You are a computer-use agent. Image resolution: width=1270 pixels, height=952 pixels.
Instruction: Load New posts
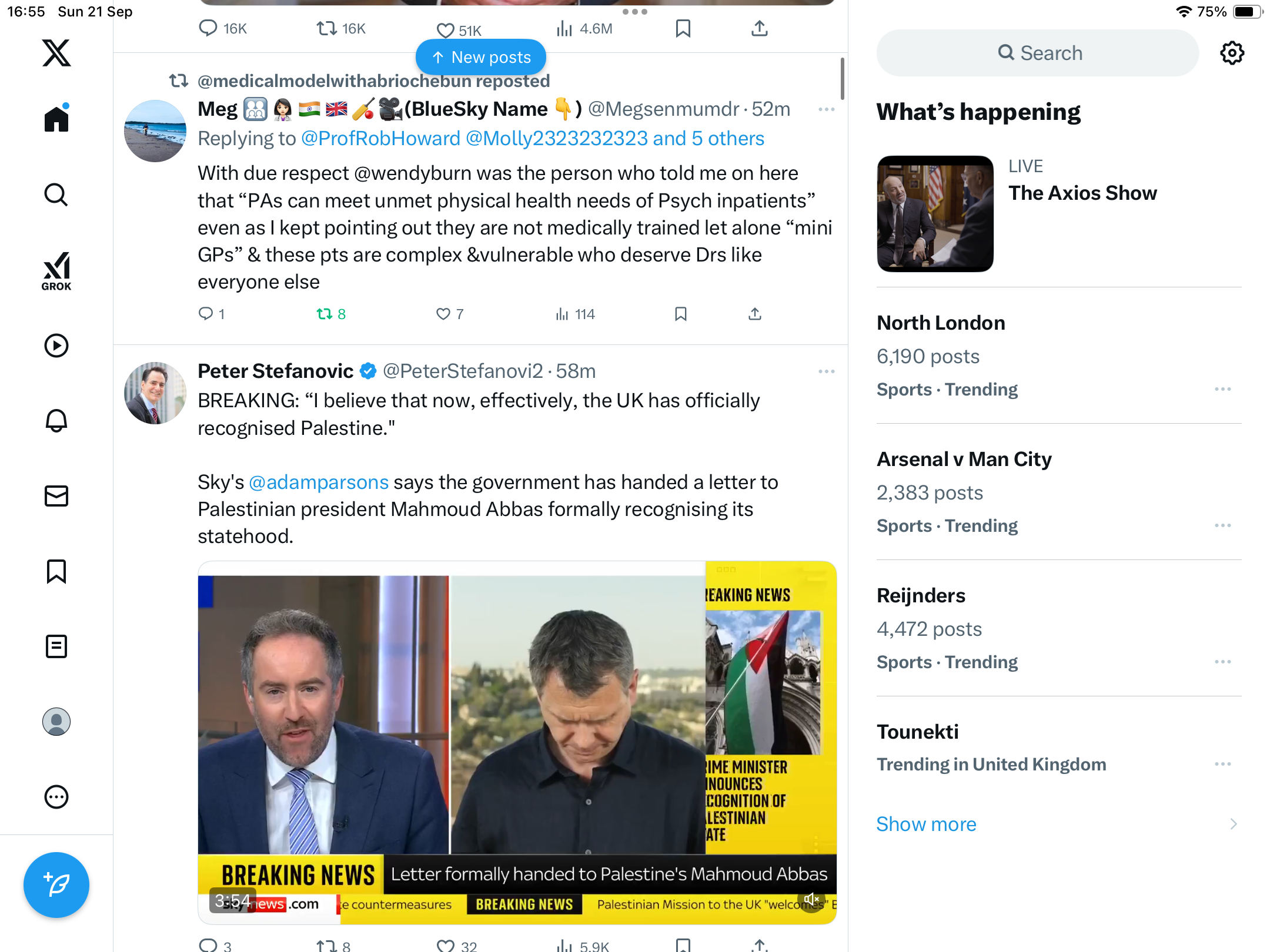481,57
